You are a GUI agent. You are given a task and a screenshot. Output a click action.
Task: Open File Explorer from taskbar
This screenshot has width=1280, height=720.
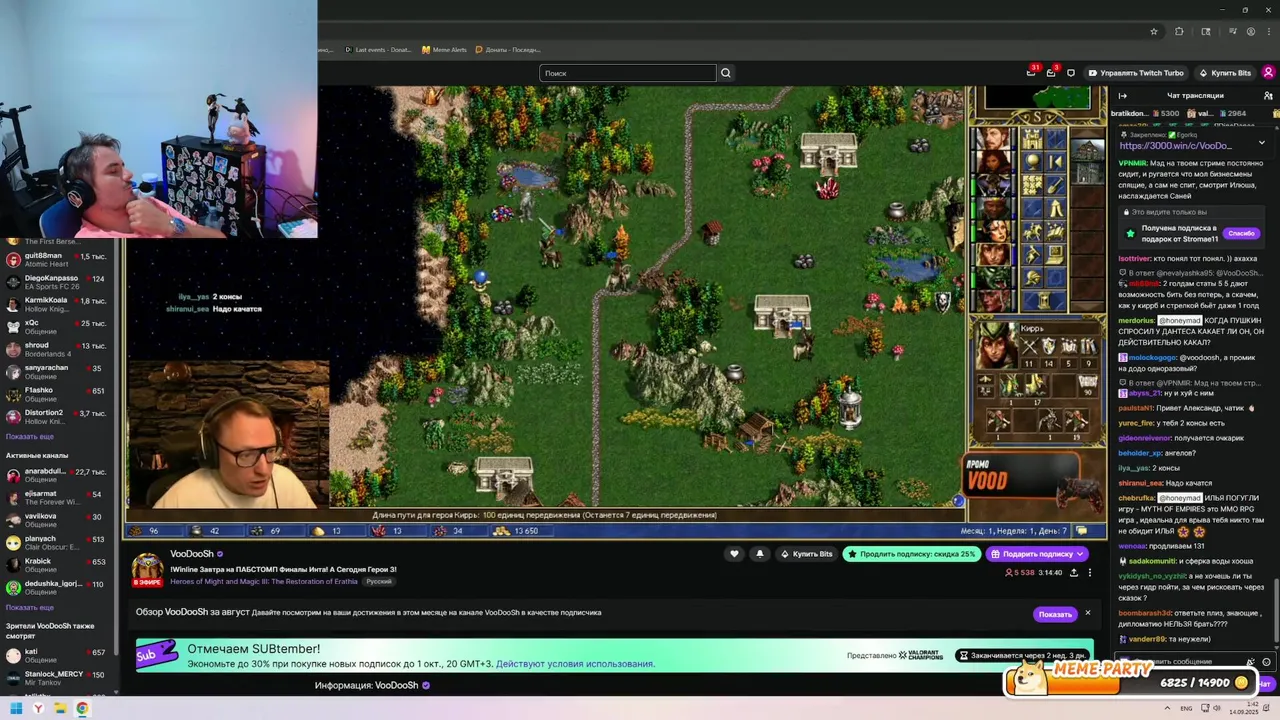pos(60,708)
